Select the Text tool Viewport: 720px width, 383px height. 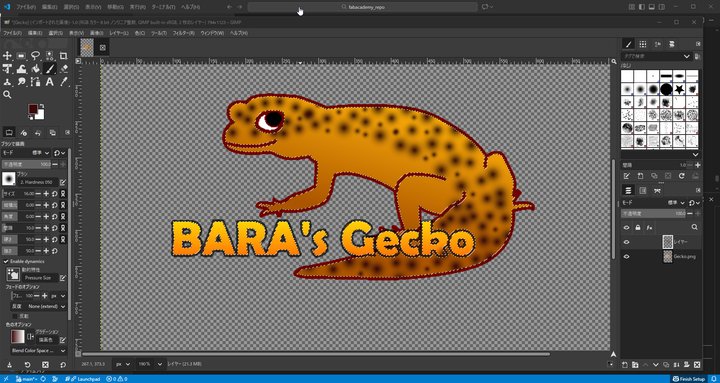click(50, 82)
